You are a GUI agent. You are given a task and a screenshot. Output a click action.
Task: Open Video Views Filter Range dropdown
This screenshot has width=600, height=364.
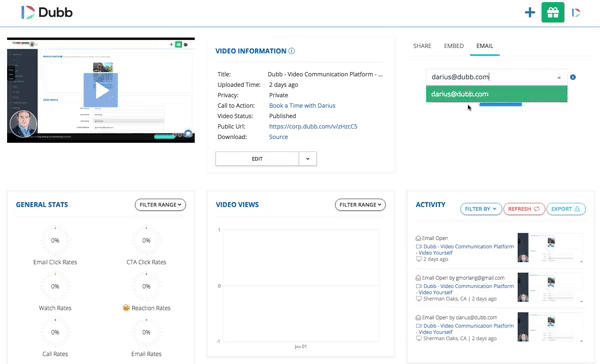tap(360, 205)
